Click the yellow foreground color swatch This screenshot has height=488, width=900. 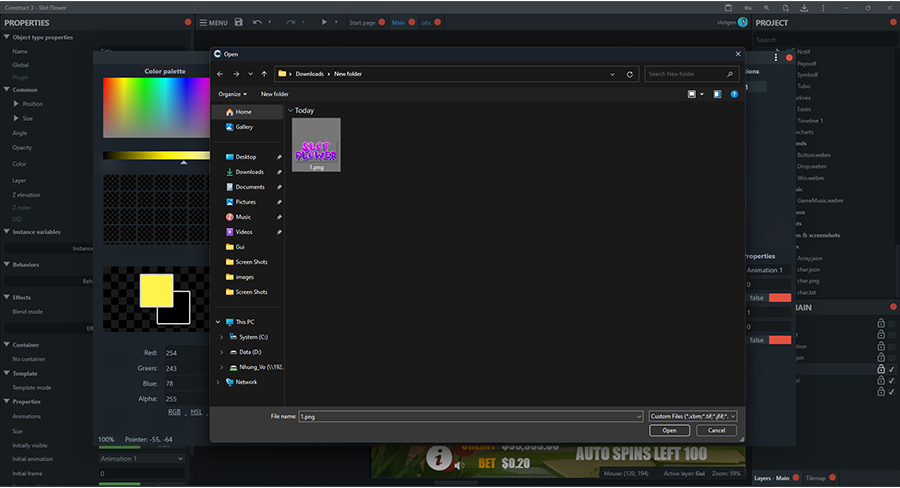155,289
